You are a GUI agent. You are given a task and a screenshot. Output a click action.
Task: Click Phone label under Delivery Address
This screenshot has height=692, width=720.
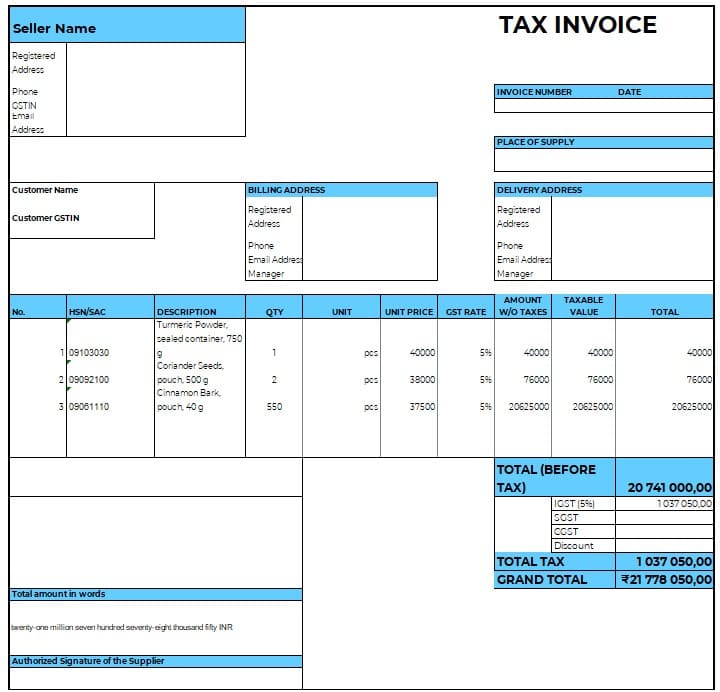coord(510,246)
